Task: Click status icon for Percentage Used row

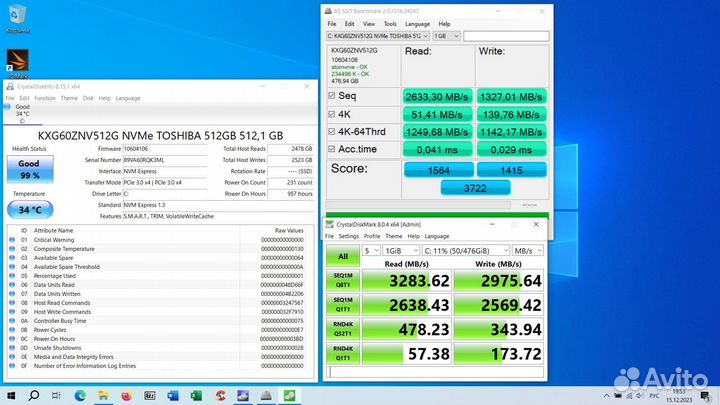Action: [12, 276]
